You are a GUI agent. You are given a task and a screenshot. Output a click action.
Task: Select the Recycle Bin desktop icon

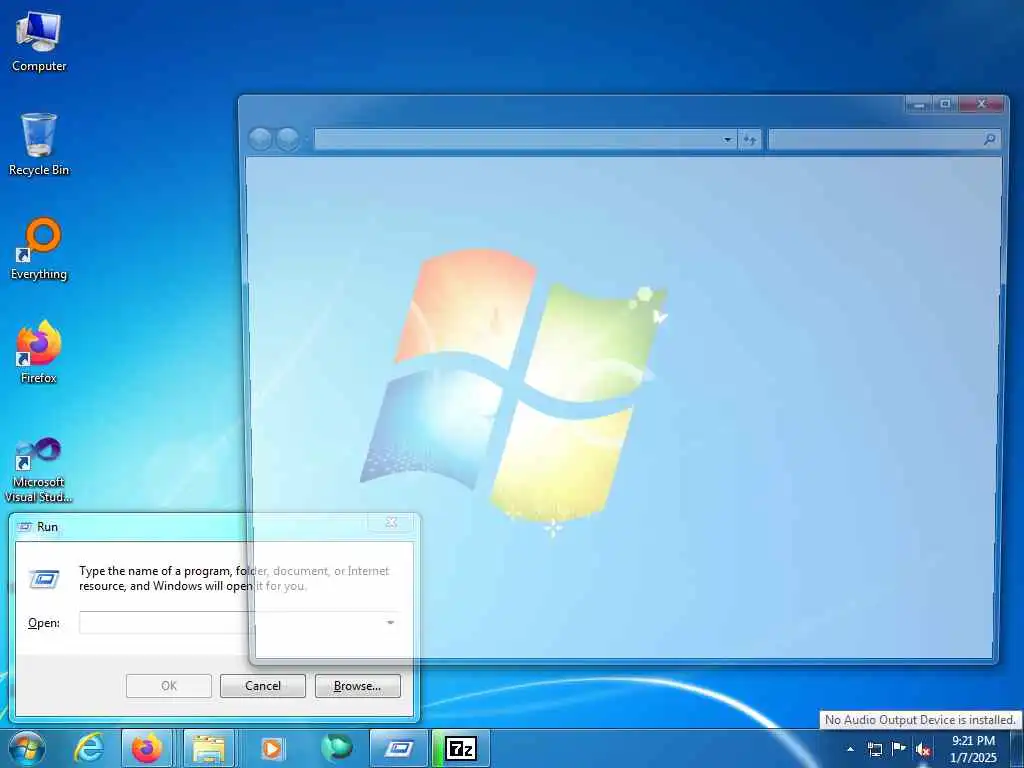pyautogui.click(x=39, y=145)
